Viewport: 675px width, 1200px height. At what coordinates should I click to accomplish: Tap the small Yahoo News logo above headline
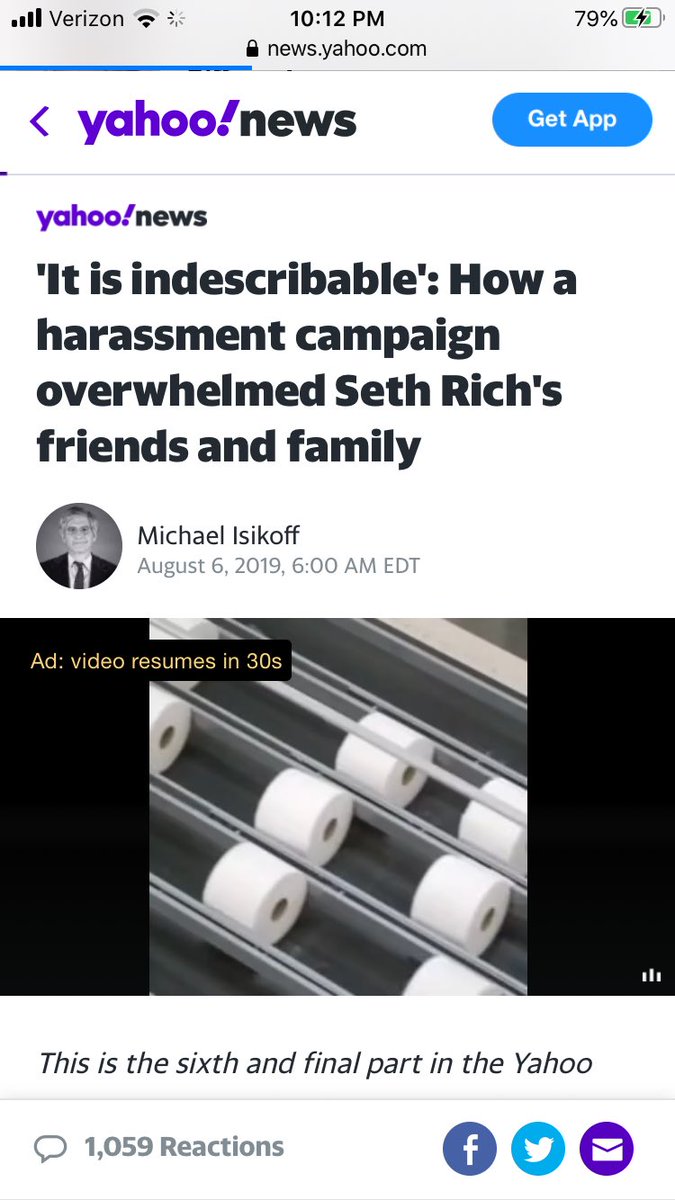[x=122, y=217]
